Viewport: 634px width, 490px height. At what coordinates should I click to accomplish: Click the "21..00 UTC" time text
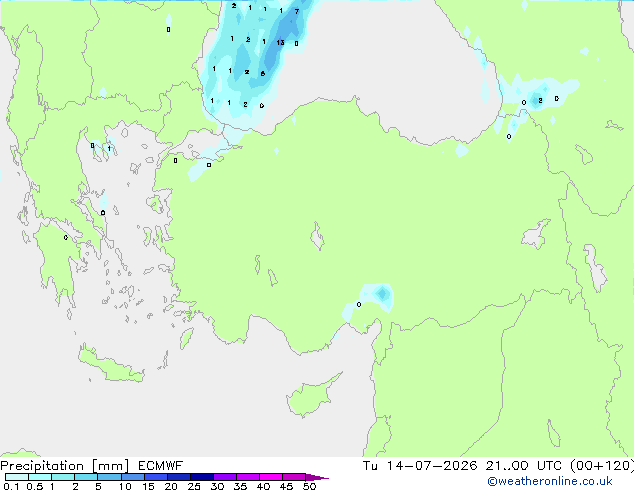[x=524, y=466]
